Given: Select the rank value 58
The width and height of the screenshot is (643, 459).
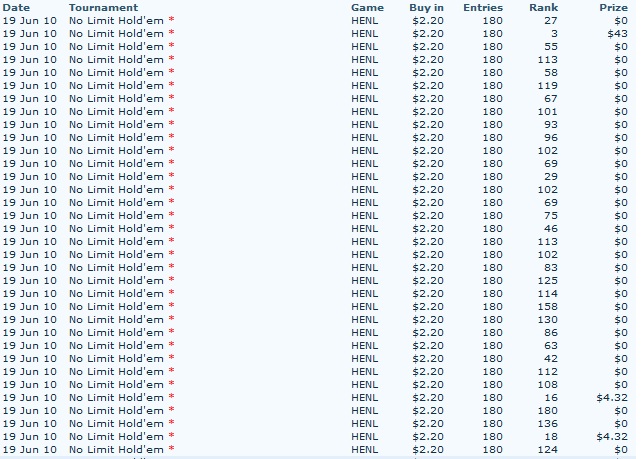Looking at the screenshot, I should (551, 73).
